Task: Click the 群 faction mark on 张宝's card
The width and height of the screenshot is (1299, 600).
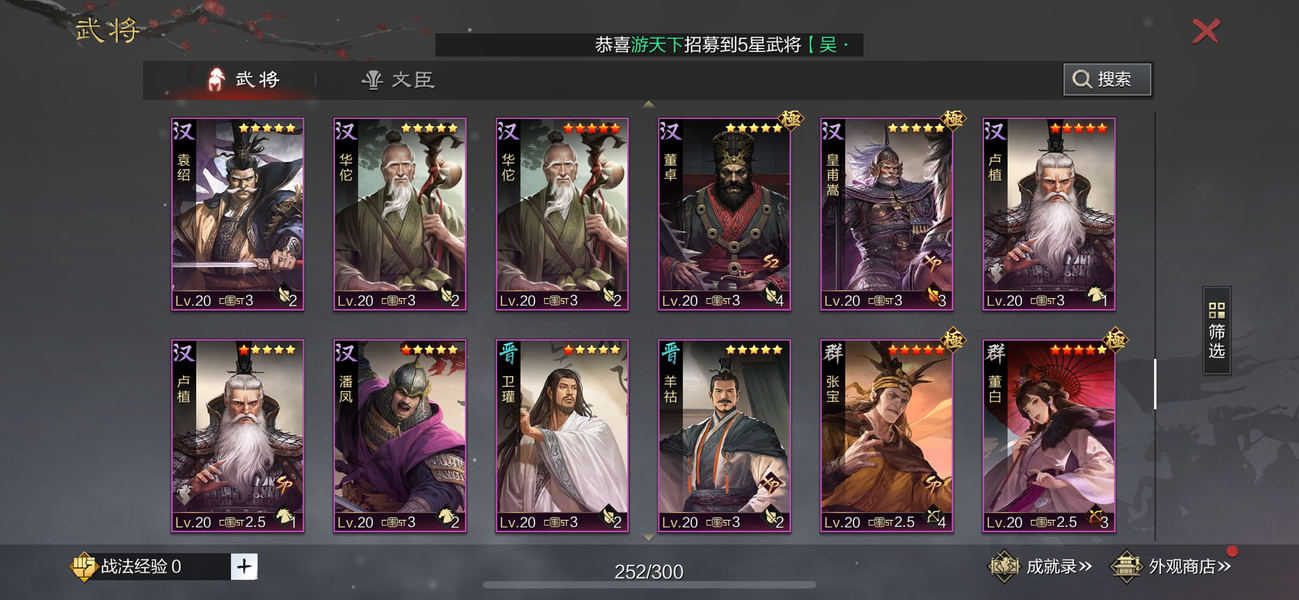Action: 832,353
